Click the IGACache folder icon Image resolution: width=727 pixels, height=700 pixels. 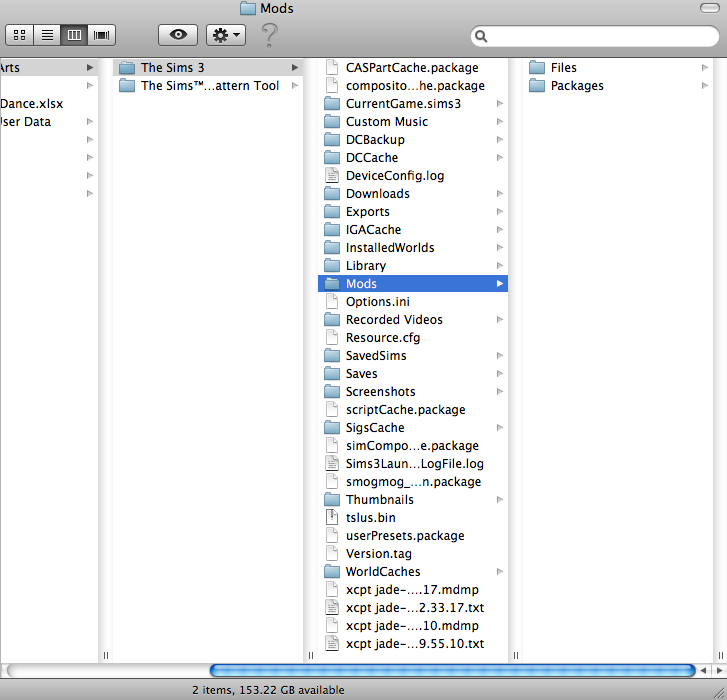332,229
